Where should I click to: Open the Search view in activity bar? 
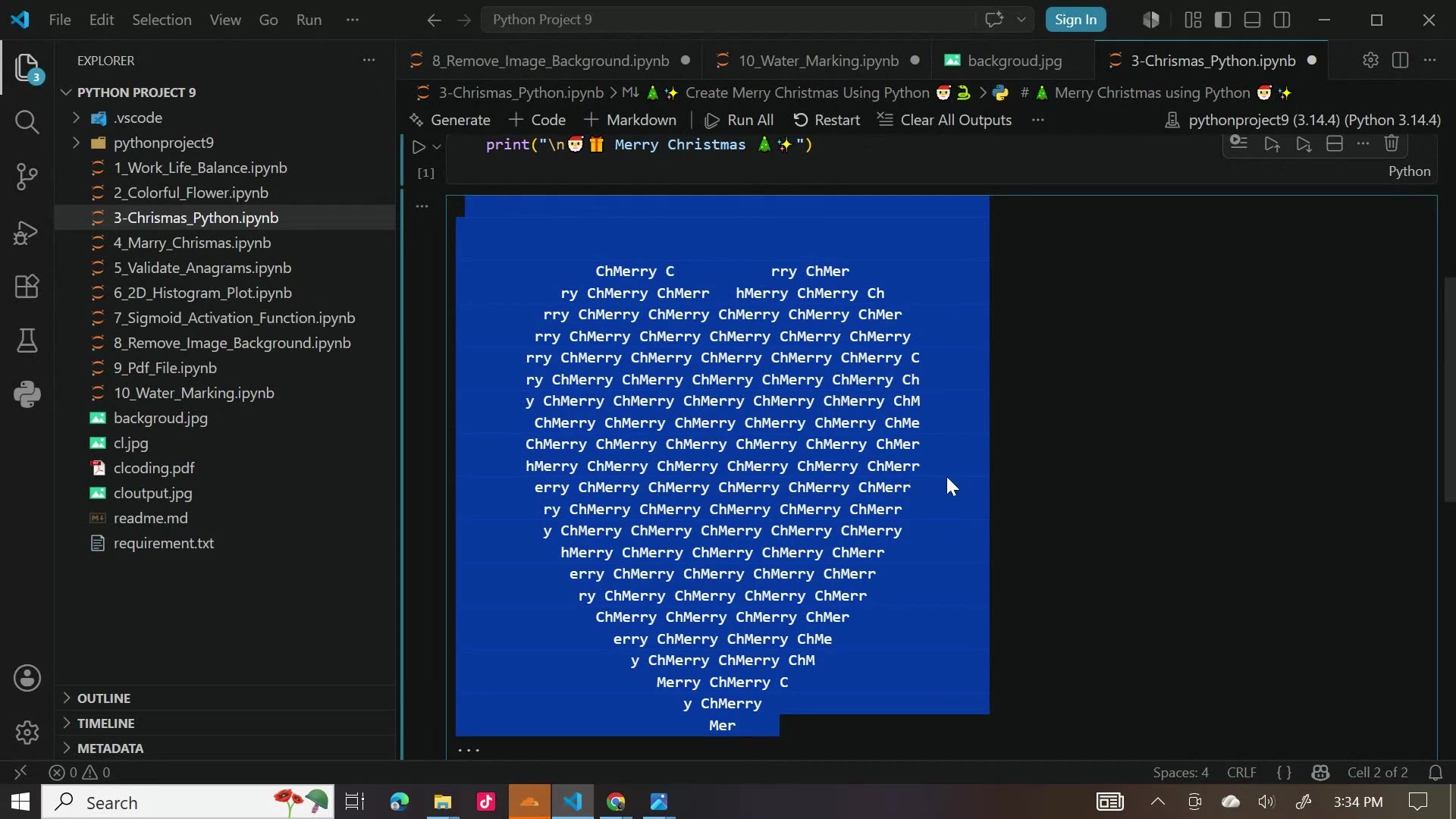click(27, 121)
